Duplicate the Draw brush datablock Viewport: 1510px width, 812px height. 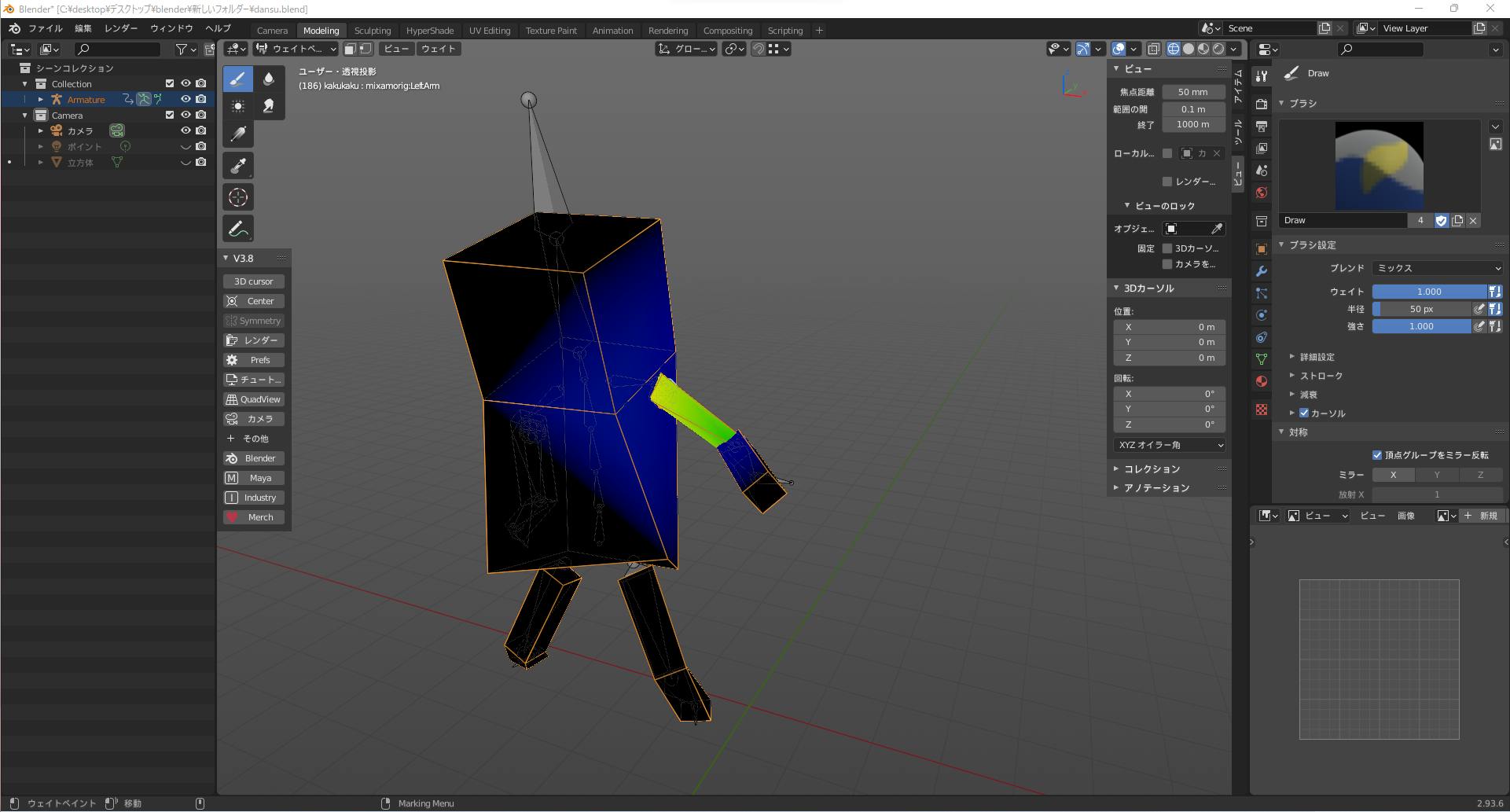(1457, 221)
